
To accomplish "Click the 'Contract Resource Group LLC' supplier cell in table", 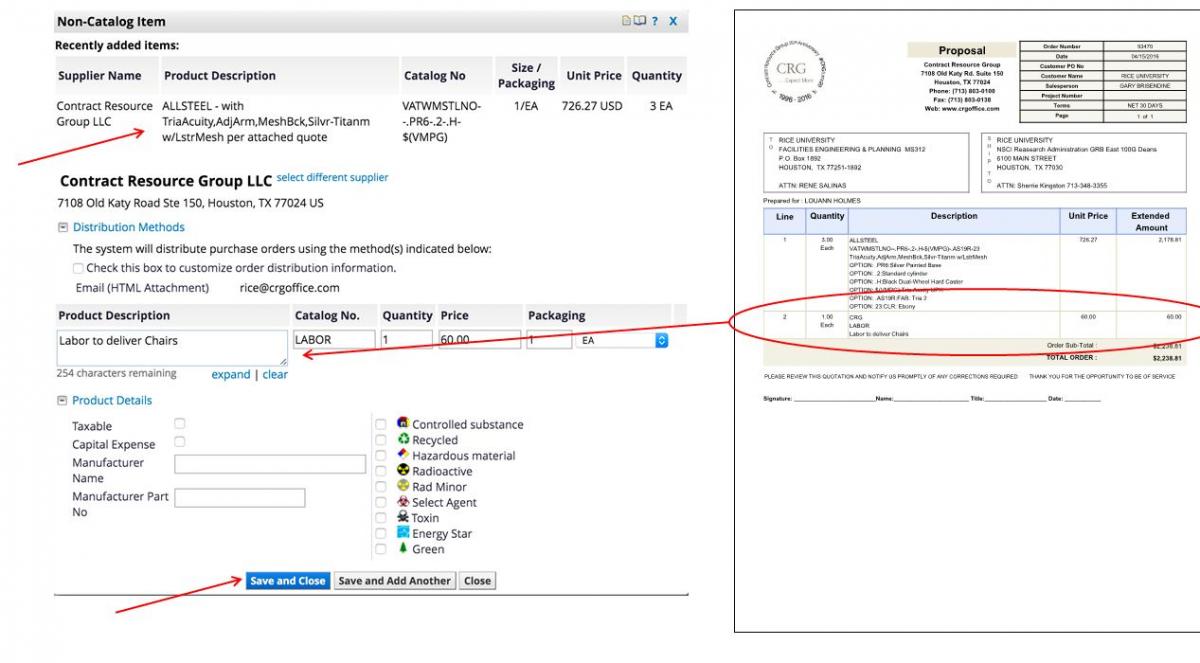I will 105,113.
